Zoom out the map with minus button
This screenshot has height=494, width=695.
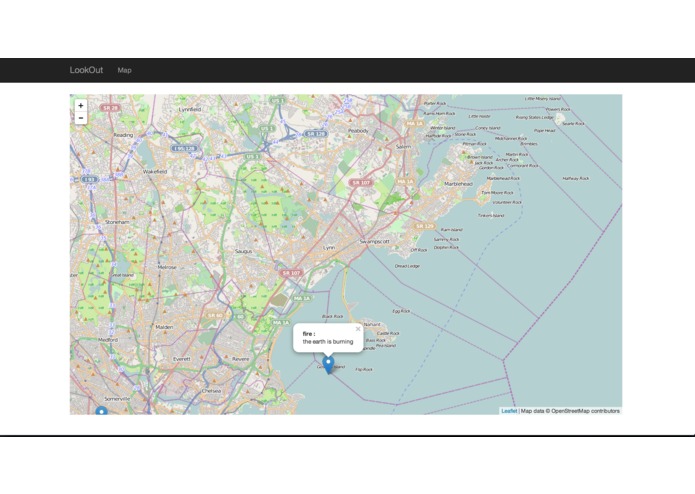point(81,118)
